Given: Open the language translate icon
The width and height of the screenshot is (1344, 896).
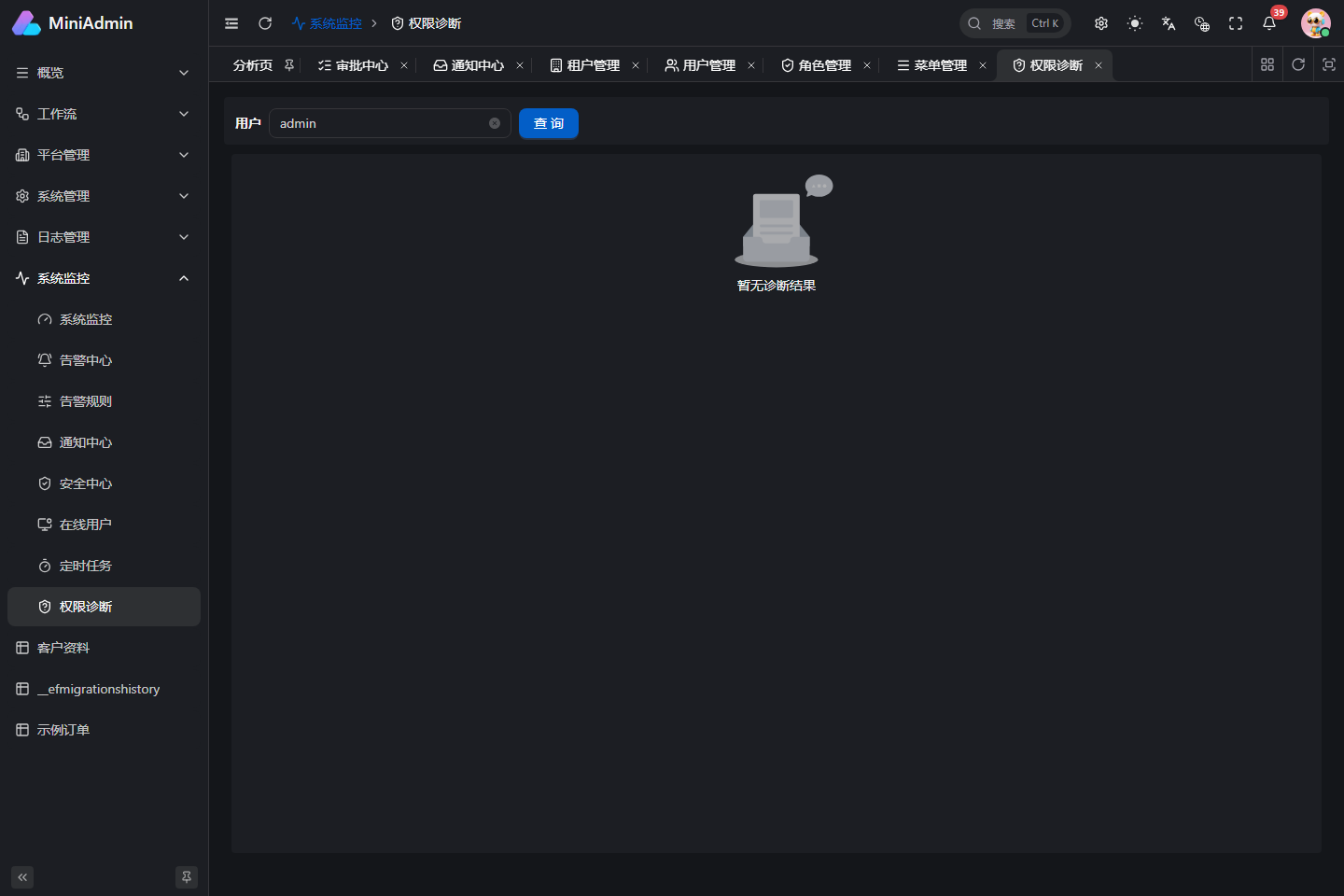Looking at the screenshot, I should point(1169,23).
